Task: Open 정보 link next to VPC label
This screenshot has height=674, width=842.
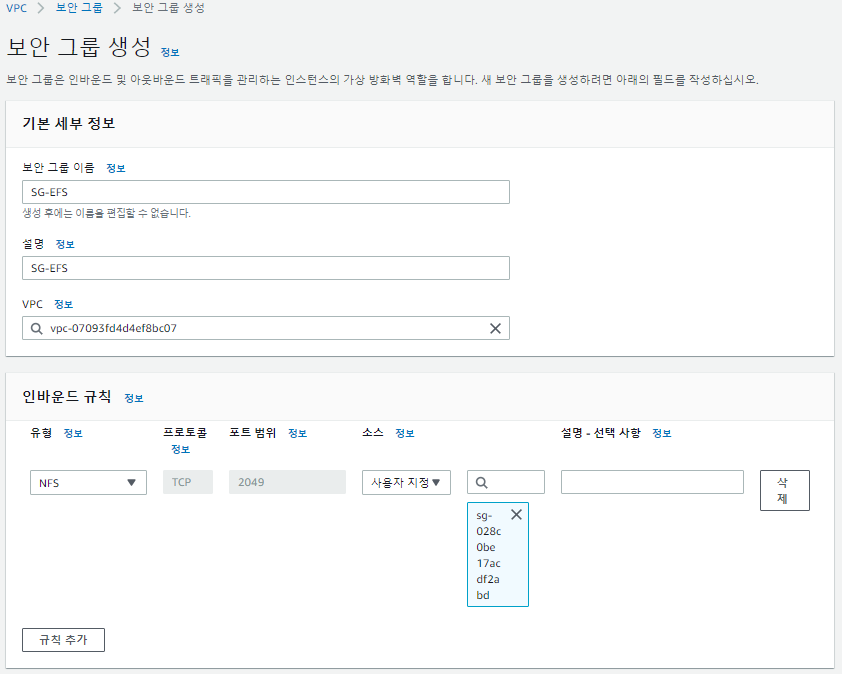Action: (x=63, y=305)
